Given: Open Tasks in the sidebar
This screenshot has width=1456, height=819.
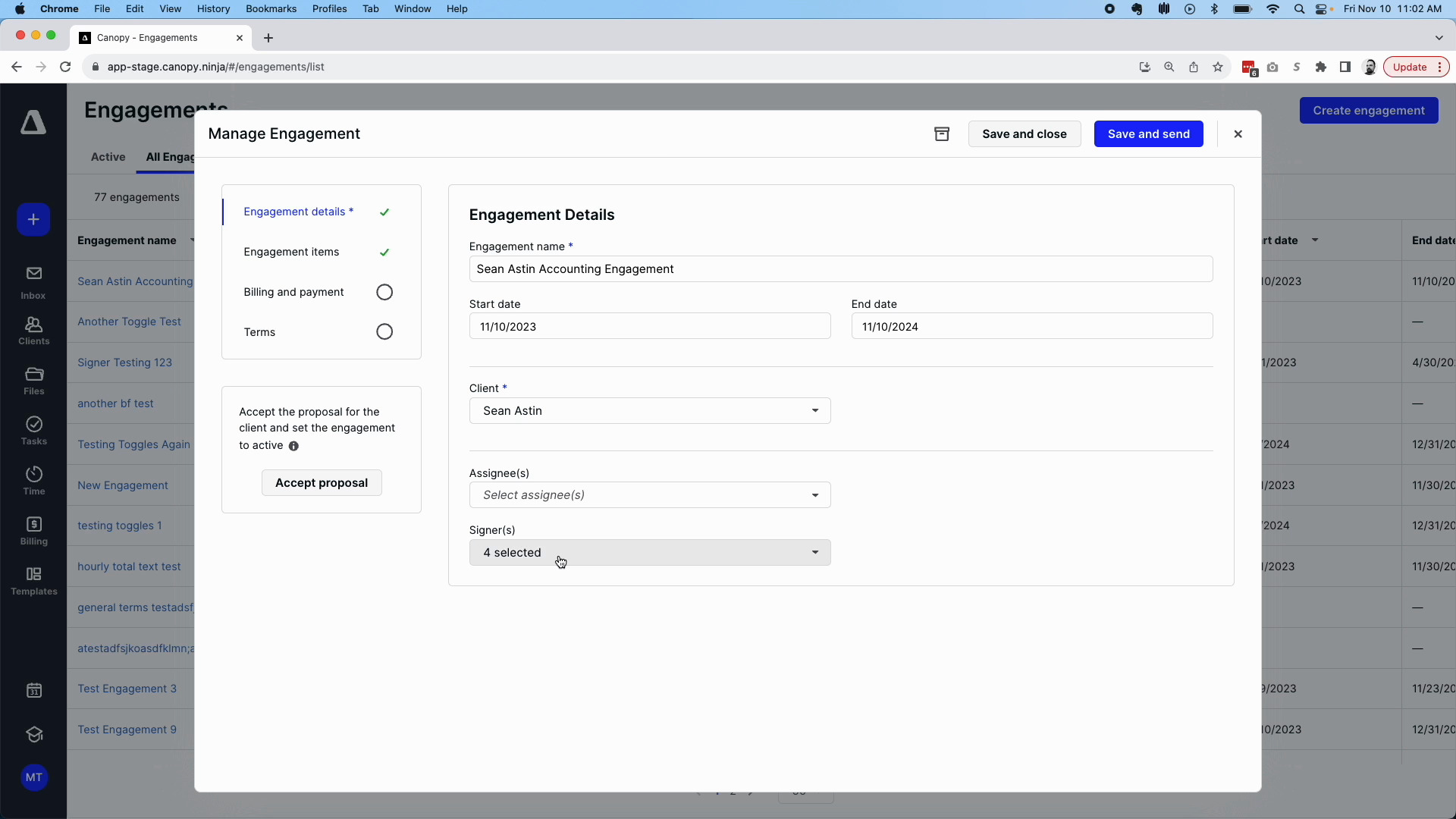Looking at the screenshot, I should [x=33, y=431].
